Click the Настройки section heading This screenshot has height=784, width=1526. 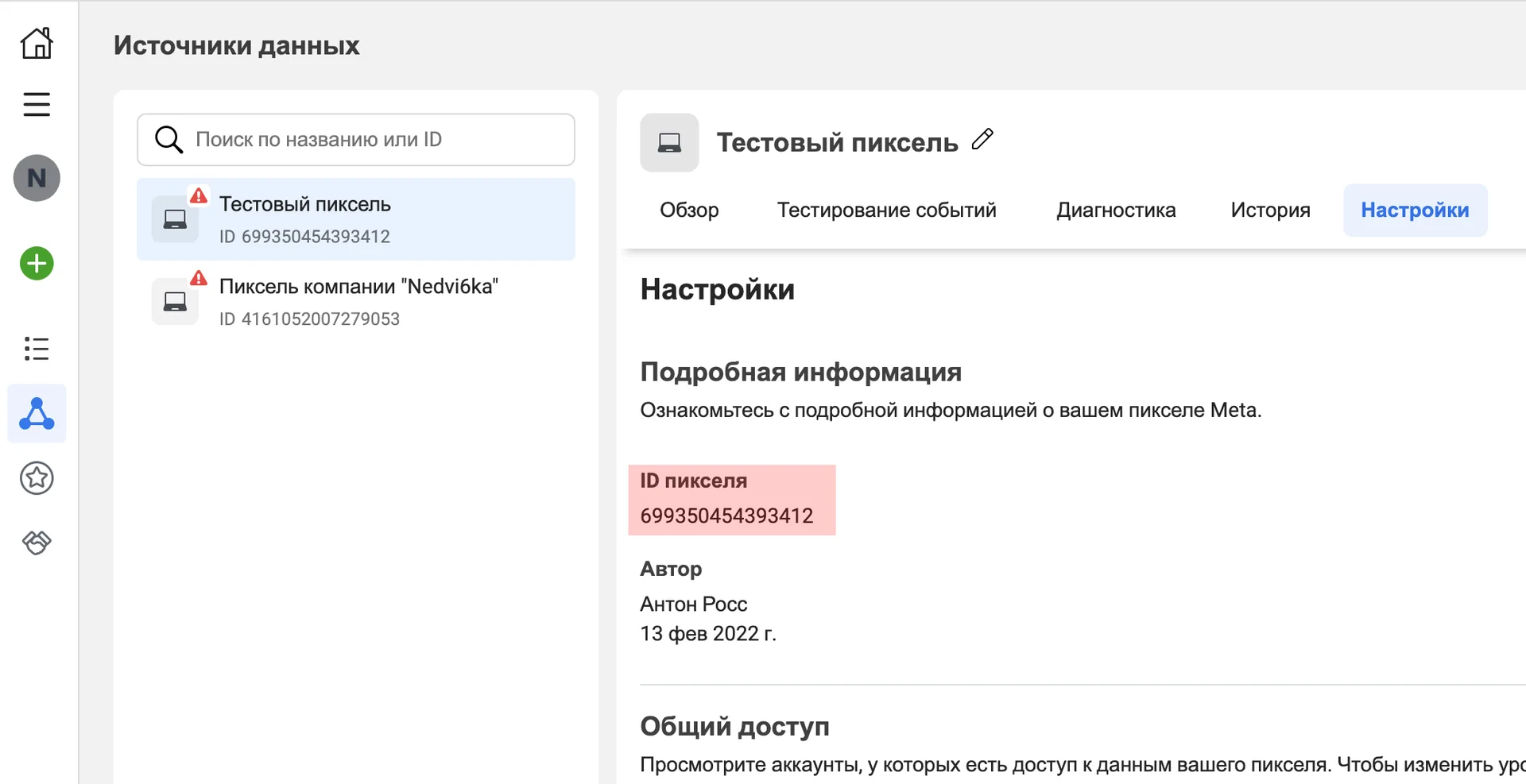tap(718, 290)
